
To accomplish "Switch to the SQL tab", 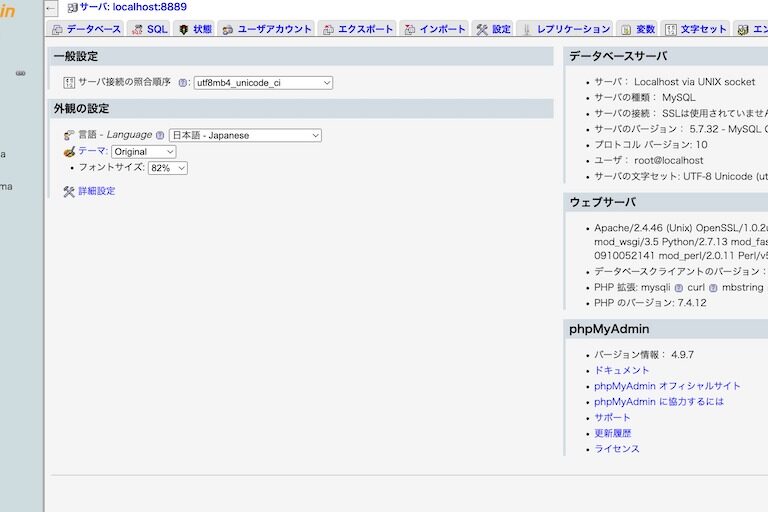I will pyautogui.click(x=150, y=29).
